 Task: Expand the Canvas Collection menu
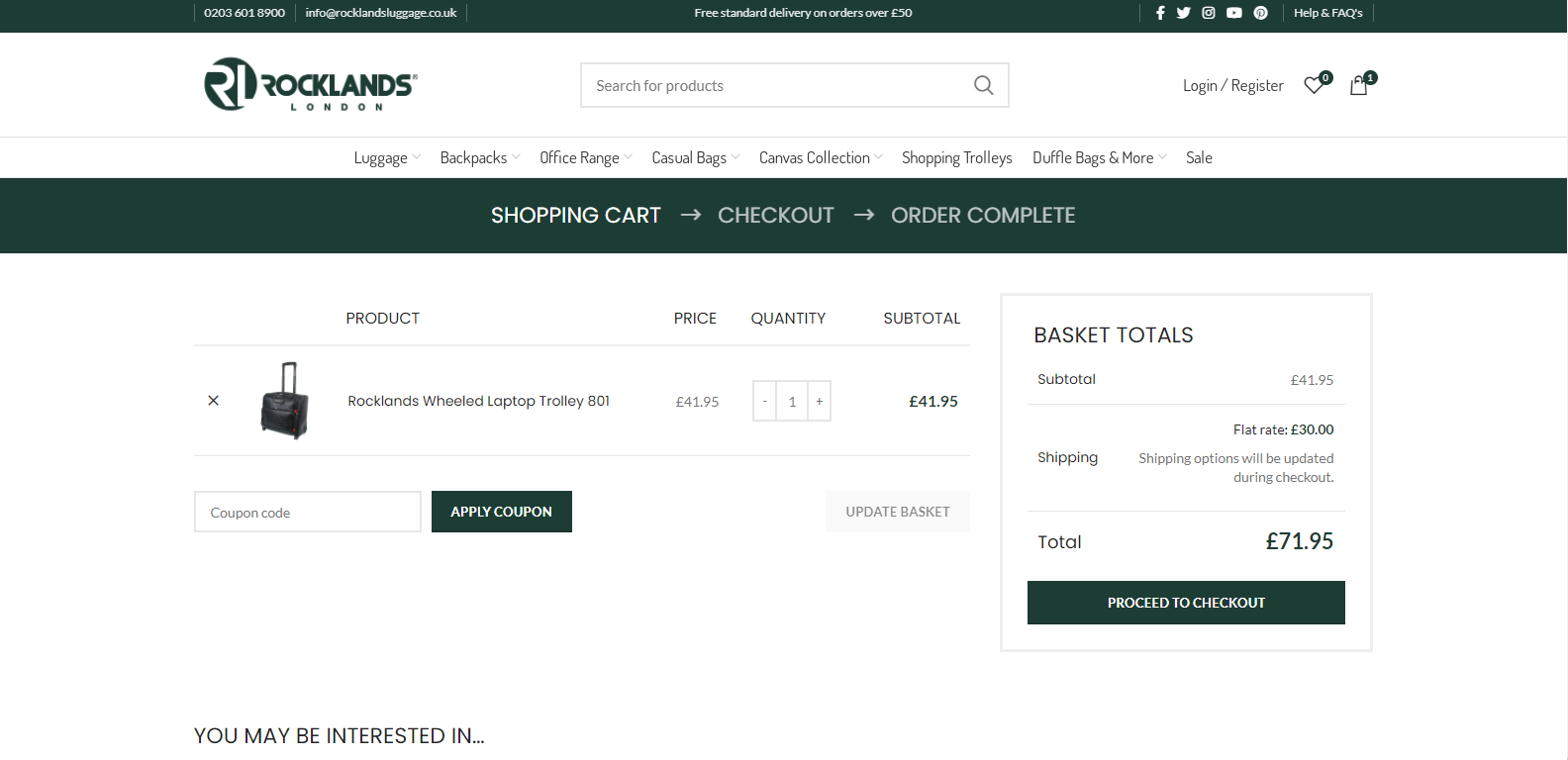[x=821, y=157]
